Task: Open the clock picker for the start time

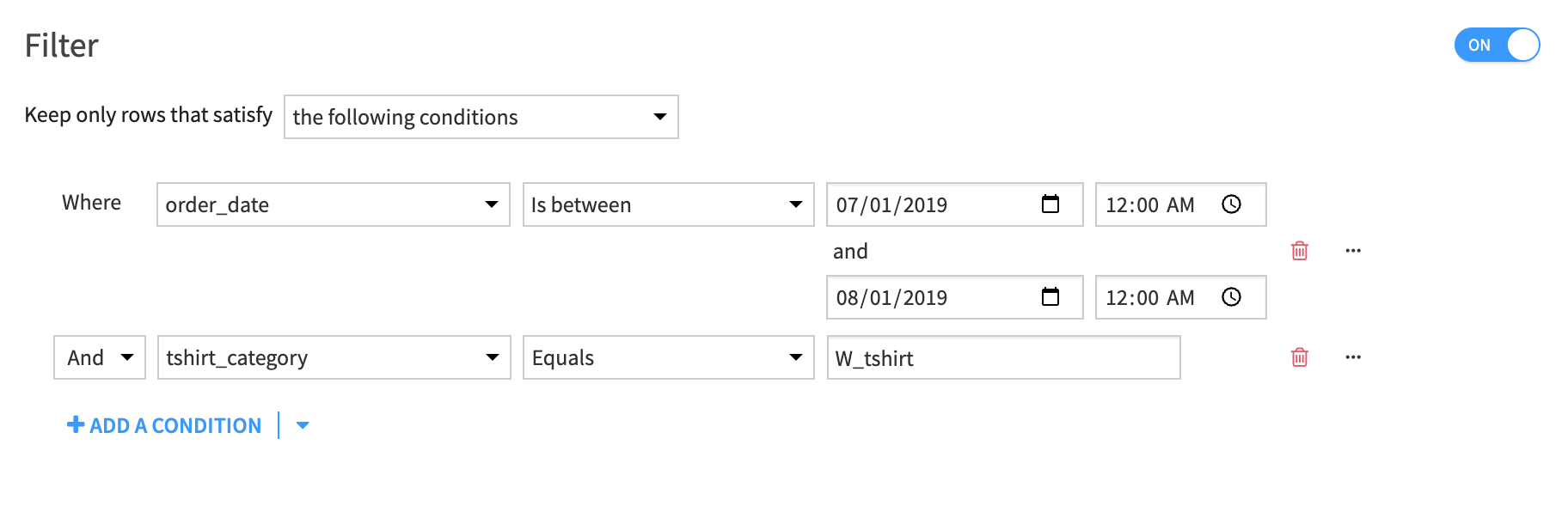Action: pyautogui.click(x=1232, y=204)
